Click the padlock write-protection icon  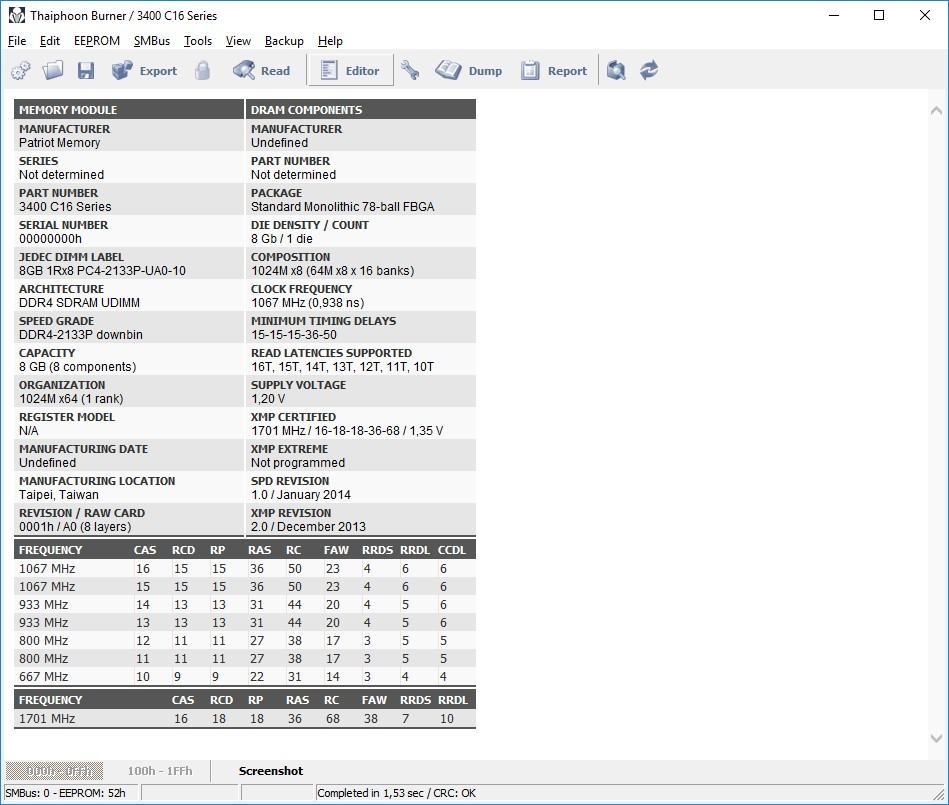(x=203, y=71)
